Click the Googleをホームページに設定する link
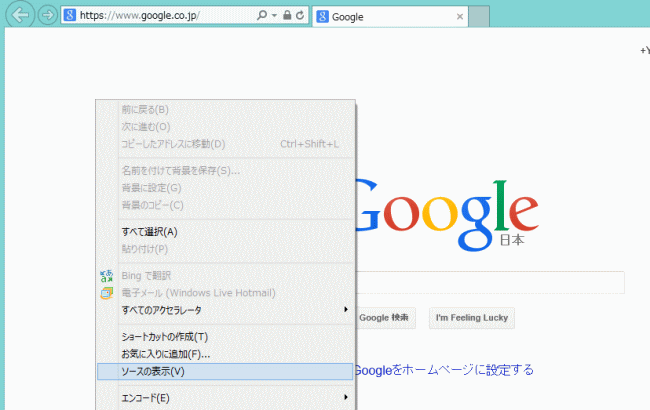The height and width of the screenshot is (410, 650). [444, 370]
